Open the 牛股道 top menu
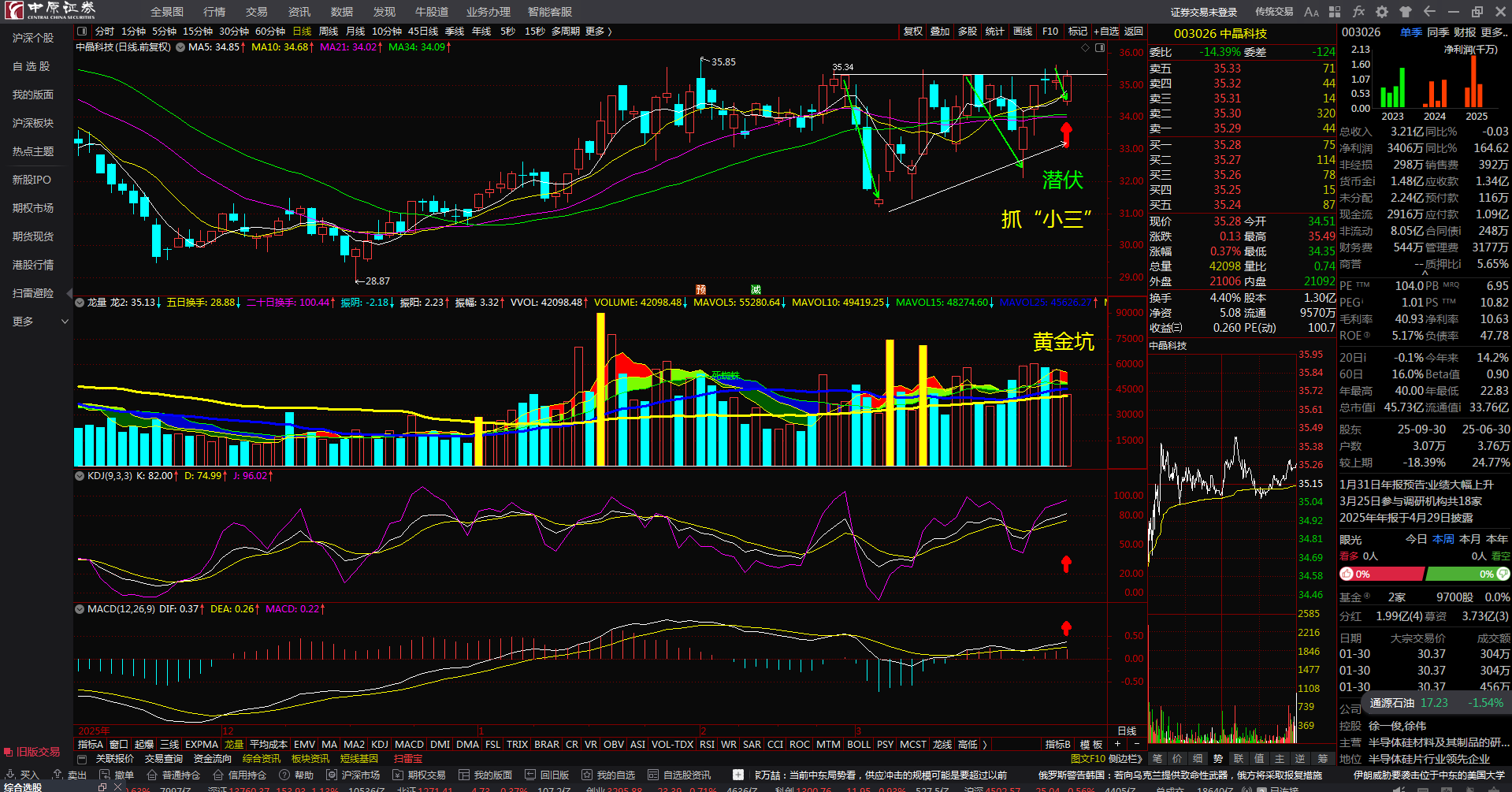The height and width of the screenshot is (792, 1512). (x=432, y=12)
